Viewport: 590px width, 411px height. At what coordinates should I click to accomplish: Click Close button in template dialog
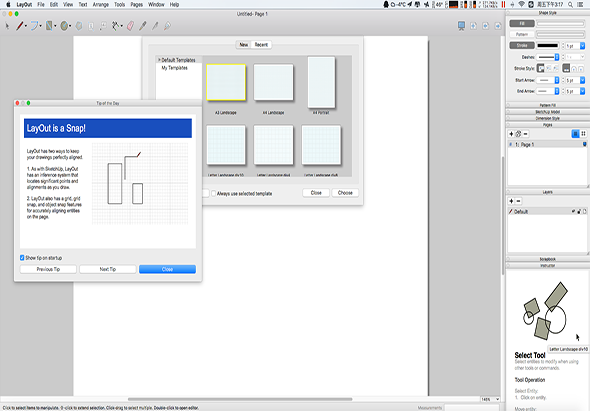[316, 193]
